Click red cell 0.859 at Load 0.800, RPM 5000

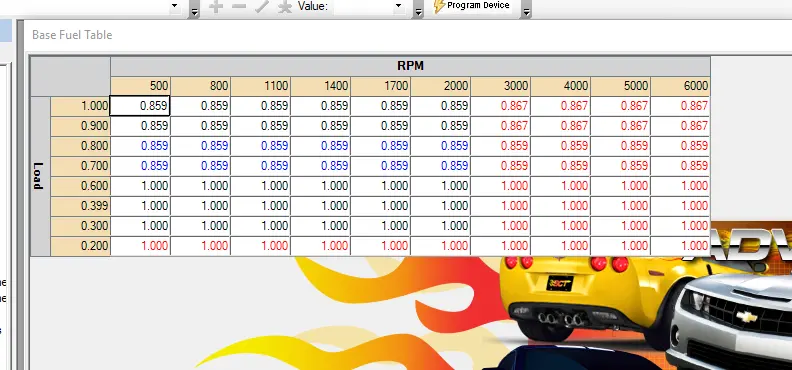[x=621, y=146]
